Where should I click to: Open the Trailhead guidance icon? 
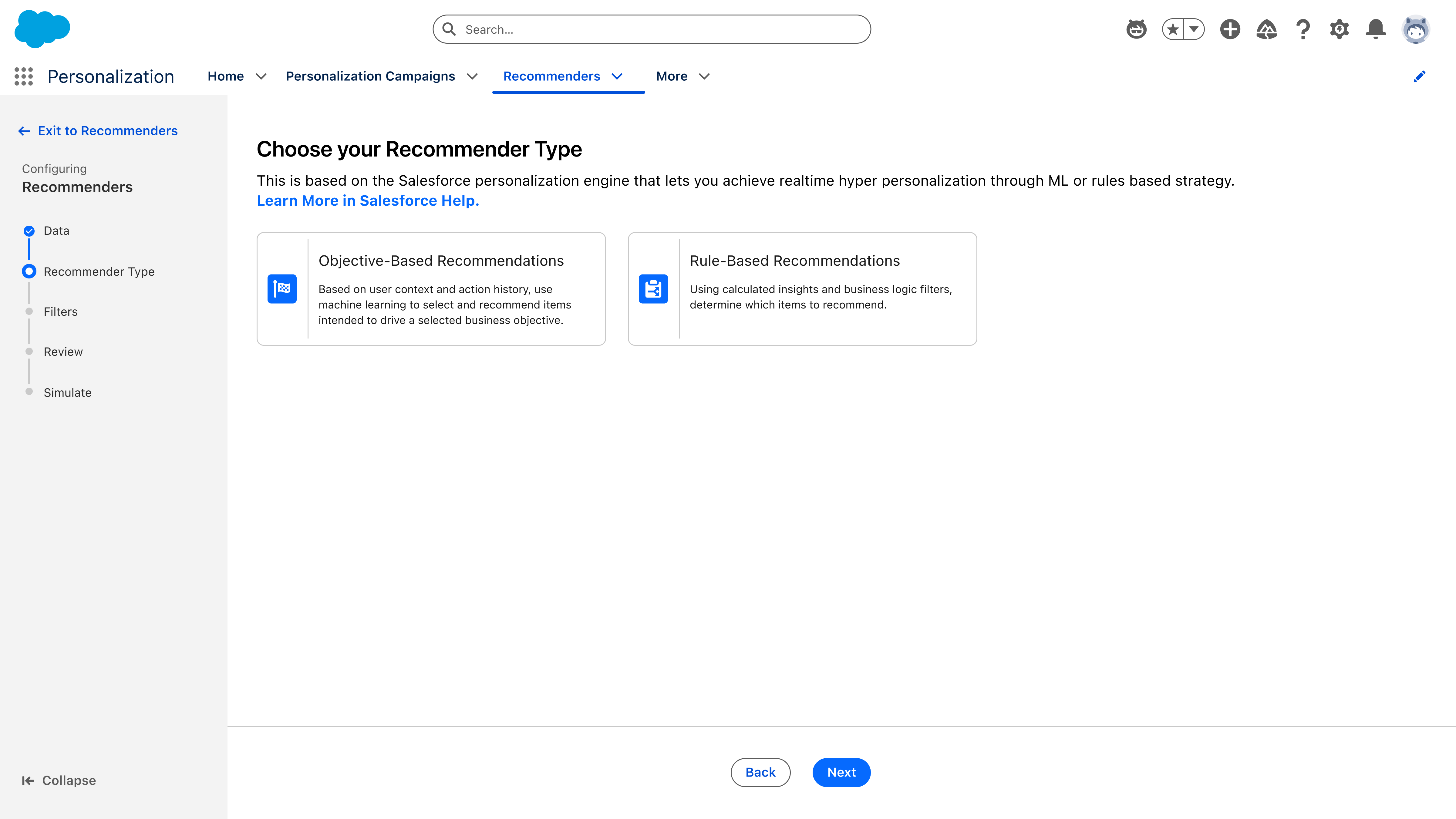(1267, 29)
